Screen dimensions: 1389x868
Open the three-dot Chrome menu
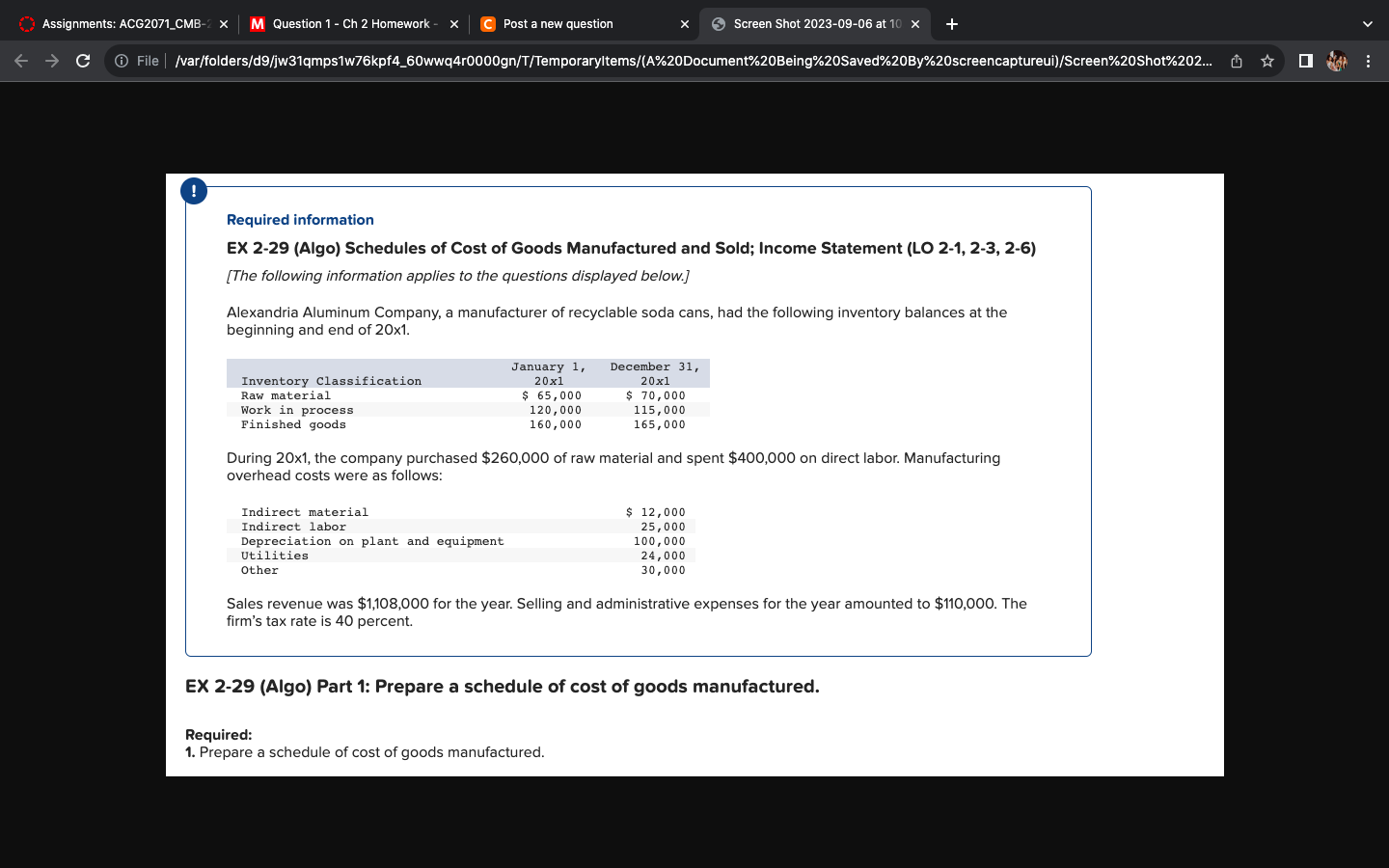pyautogui.click(x=1369, y=60)
